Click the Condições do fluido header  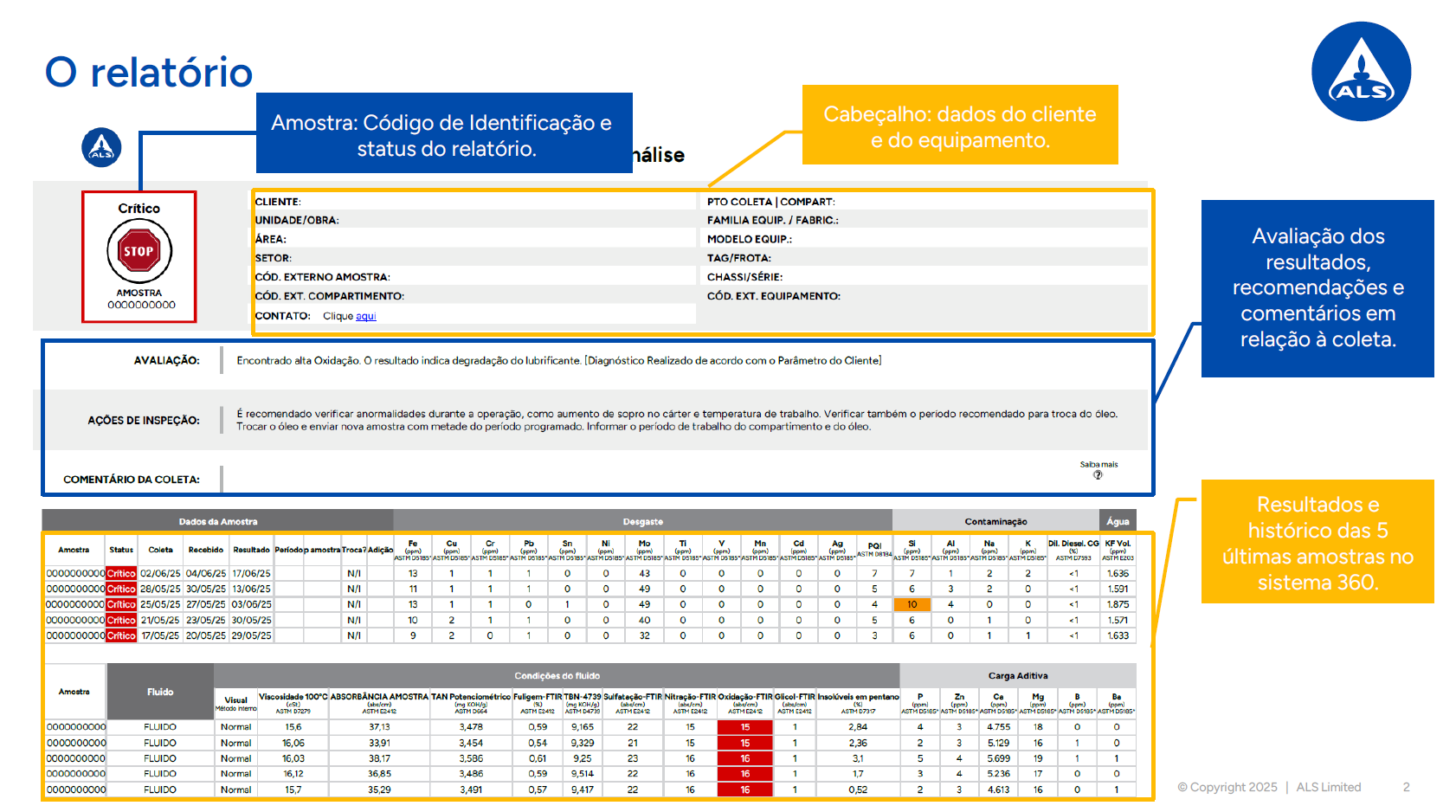click(557, 675)
